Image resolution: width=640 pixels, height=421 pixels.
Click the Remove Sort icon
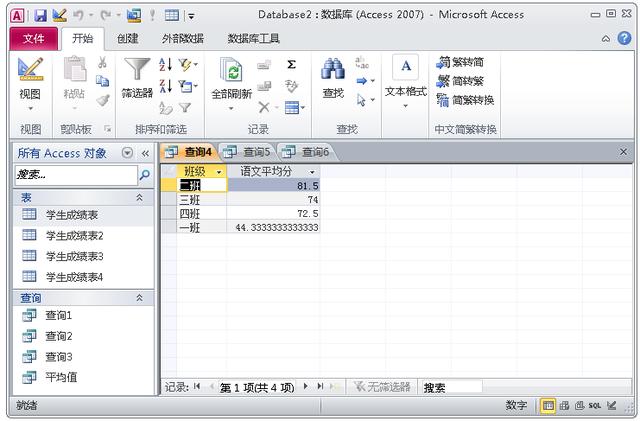coord(165,107)
